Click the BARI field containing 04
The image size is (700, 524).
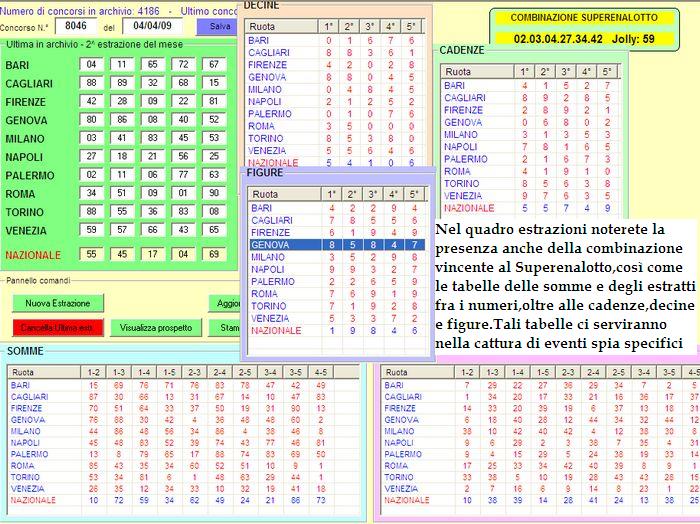pos(92,64)
